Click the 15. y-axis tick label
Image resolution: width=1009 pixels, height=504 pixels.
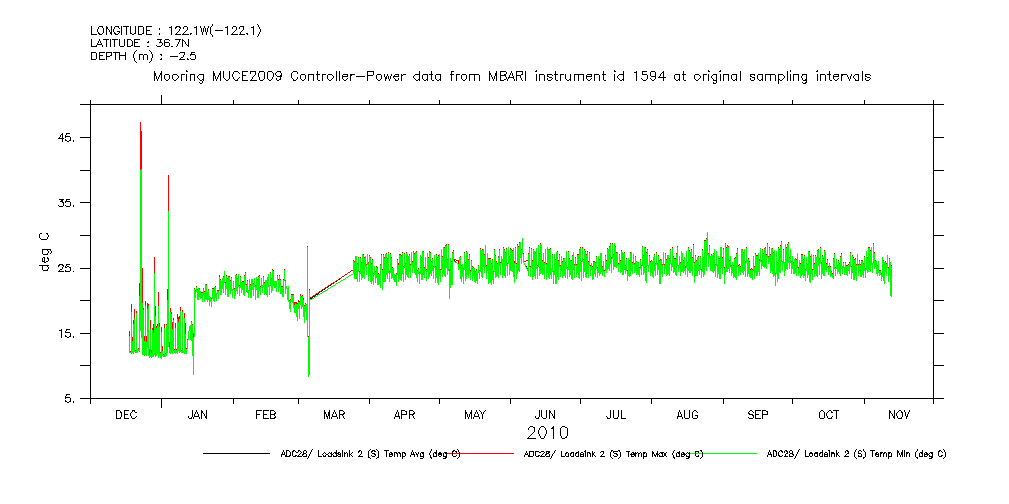point(65,333)
